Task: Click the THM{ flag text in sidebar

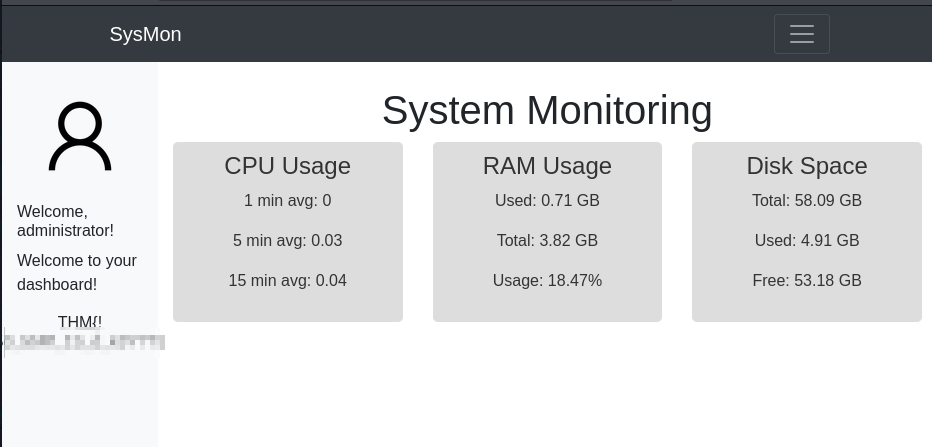Action: click(80, 322)
